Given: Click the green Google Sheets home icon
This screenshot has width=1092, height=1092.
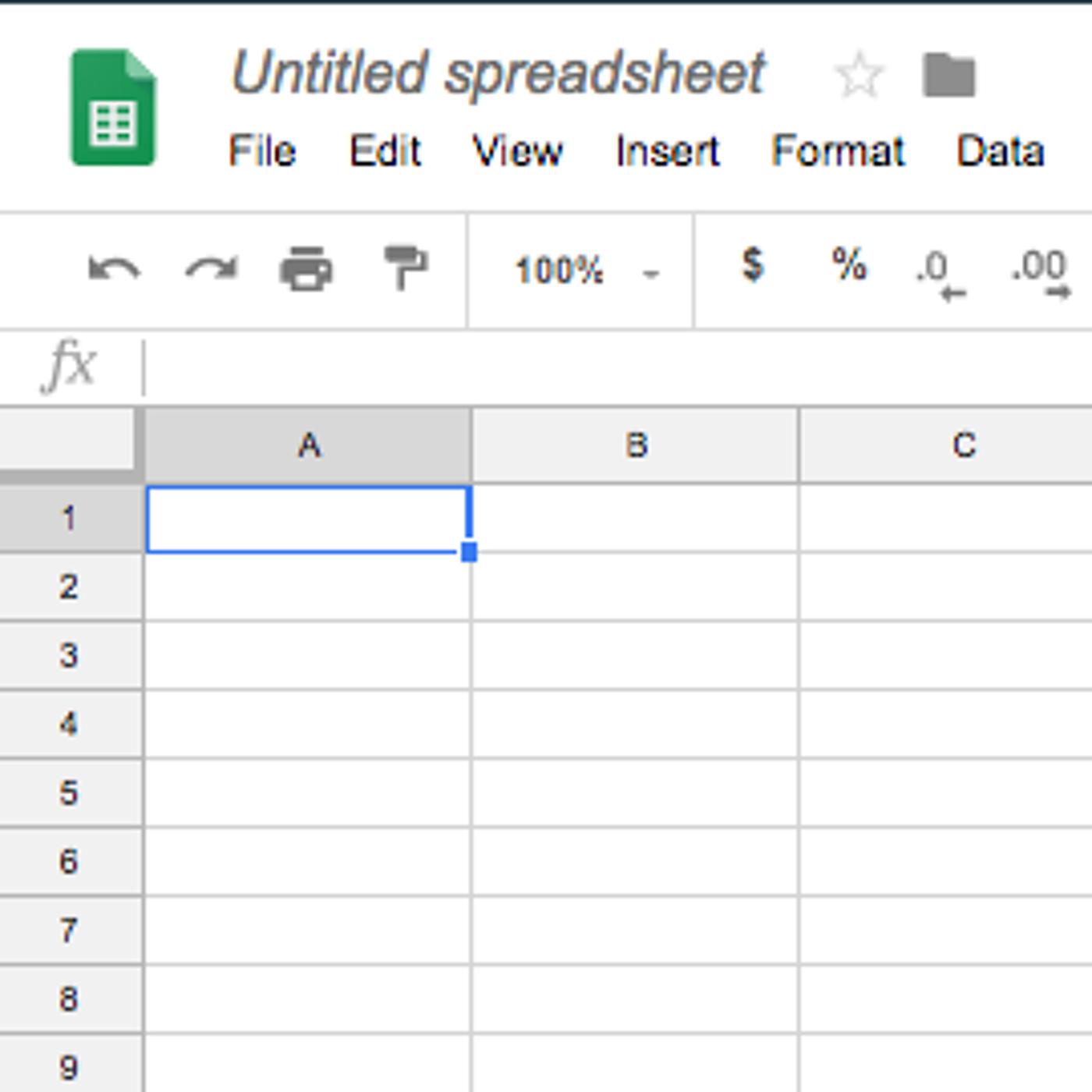Looking at the screenshot, I should pos(113,107).
